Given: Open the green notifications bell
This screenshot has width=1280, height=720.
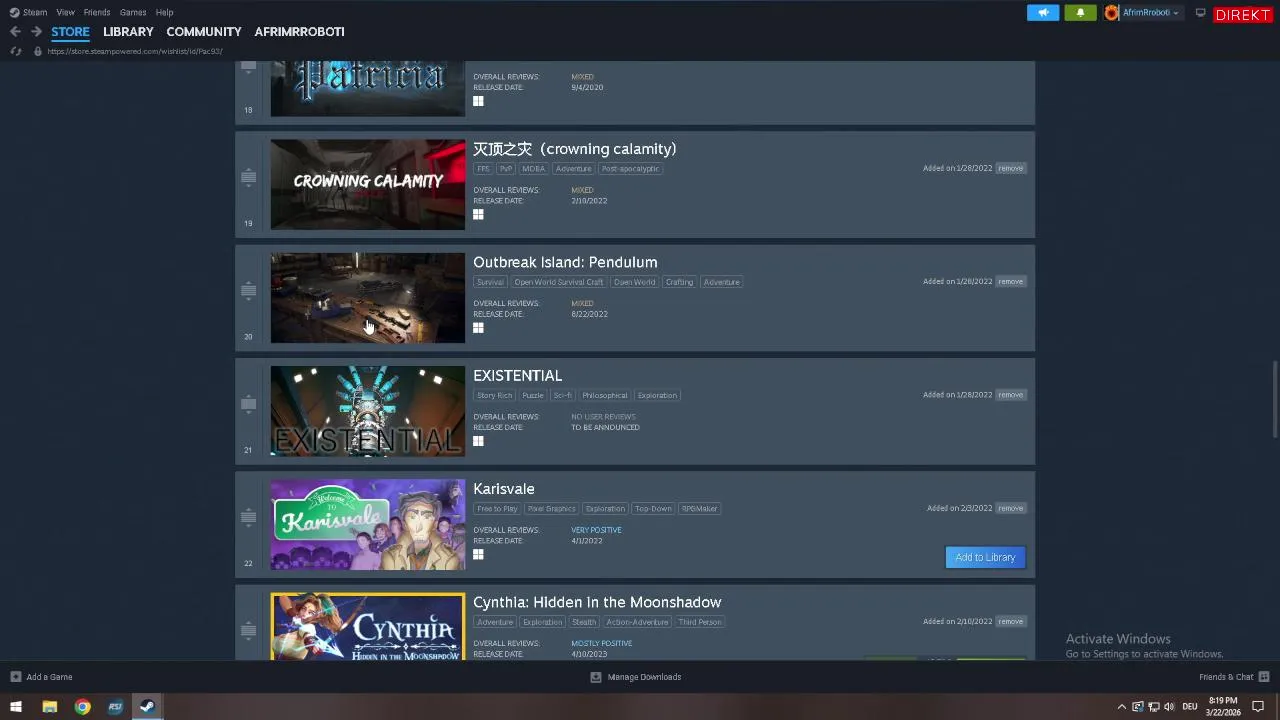Looking at the screenshot, I should coord(1080,13).
